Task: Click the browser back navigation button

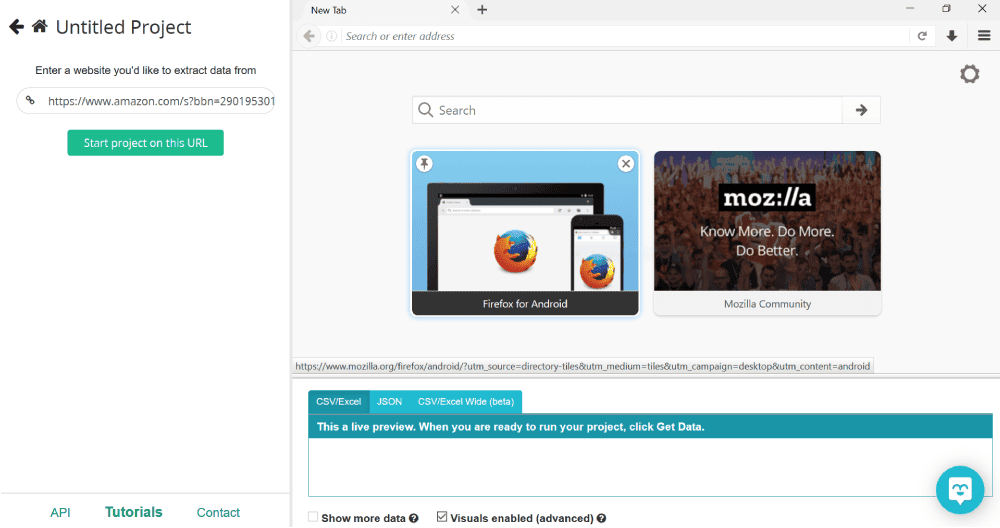Action: [x=309, y=36]
